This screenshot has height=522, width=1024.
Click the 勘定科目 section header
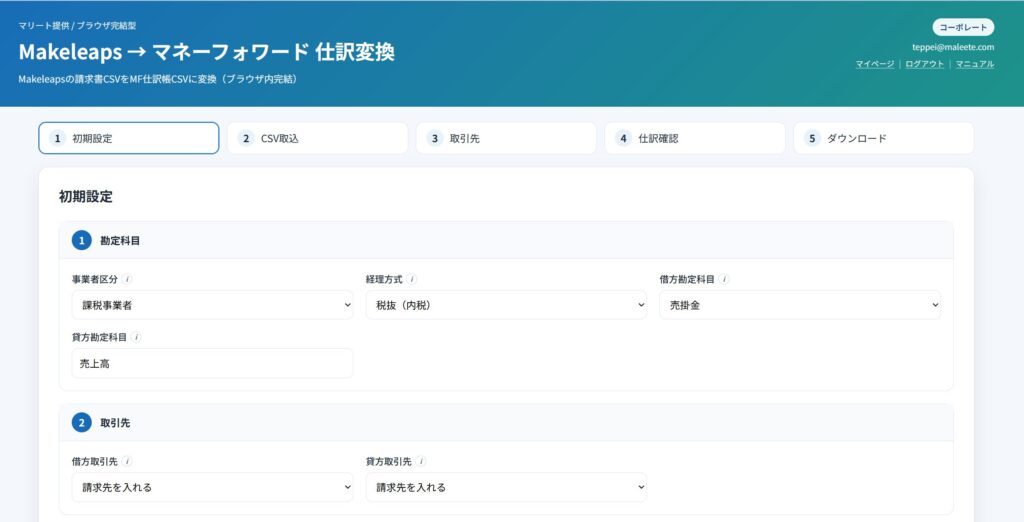[506, 240]
